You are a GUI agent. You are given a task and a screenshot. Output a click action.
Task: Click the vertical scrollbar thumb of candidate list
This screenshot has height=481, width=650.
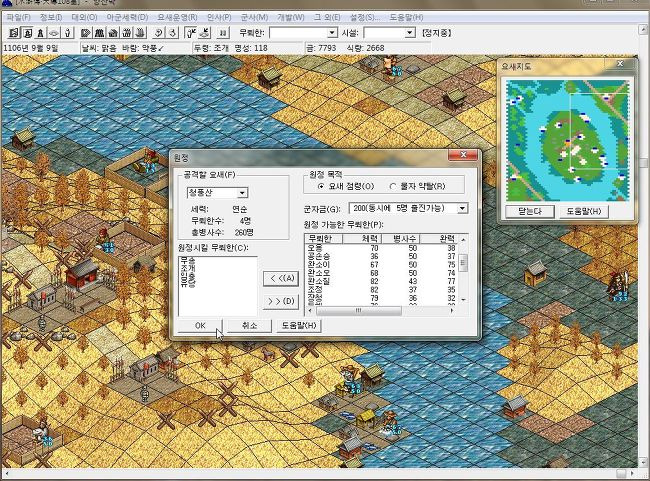pos(463,262)
